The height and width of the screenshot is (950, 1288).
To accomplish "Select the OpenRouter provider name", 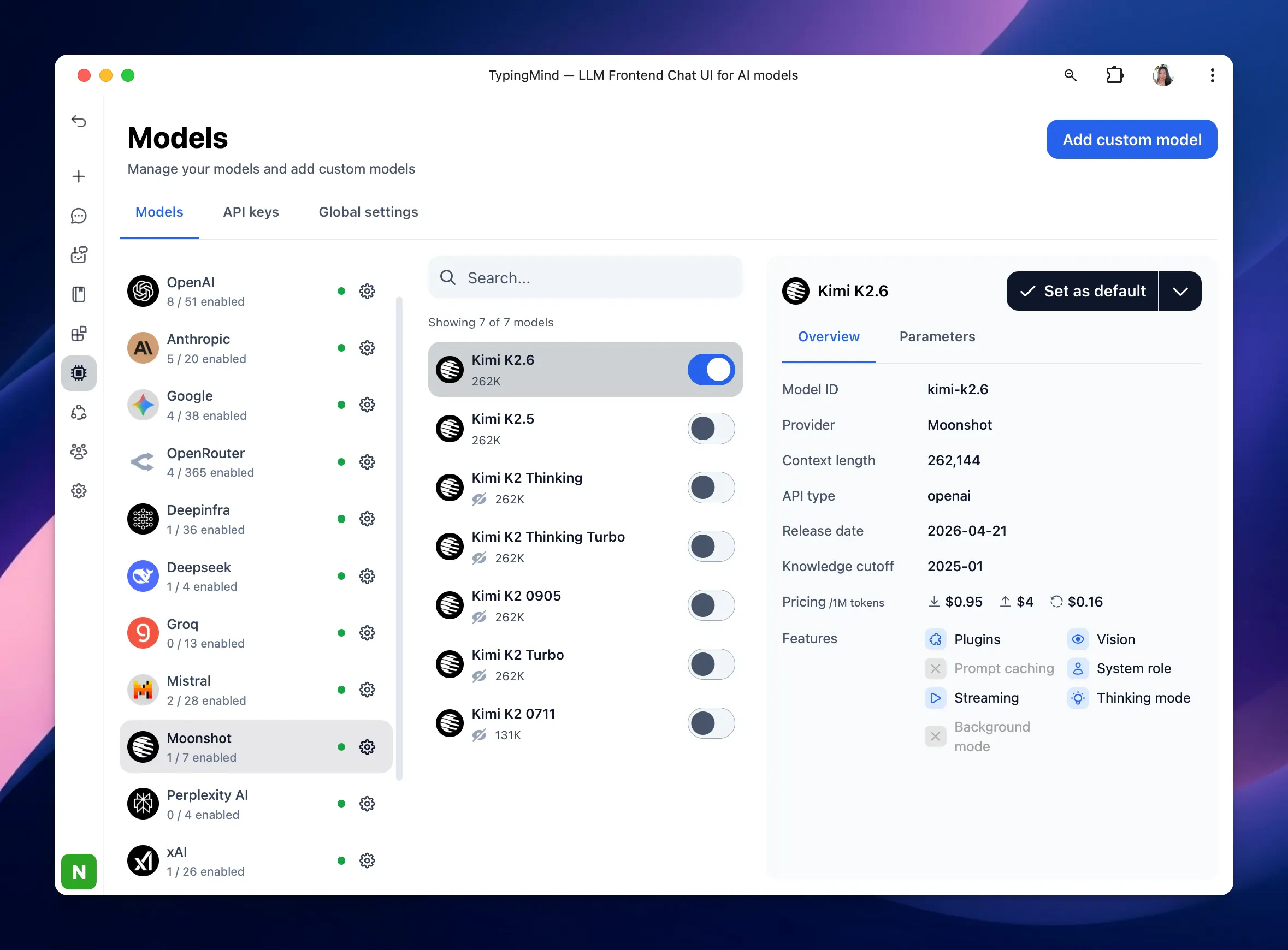I will pos(205,453).
